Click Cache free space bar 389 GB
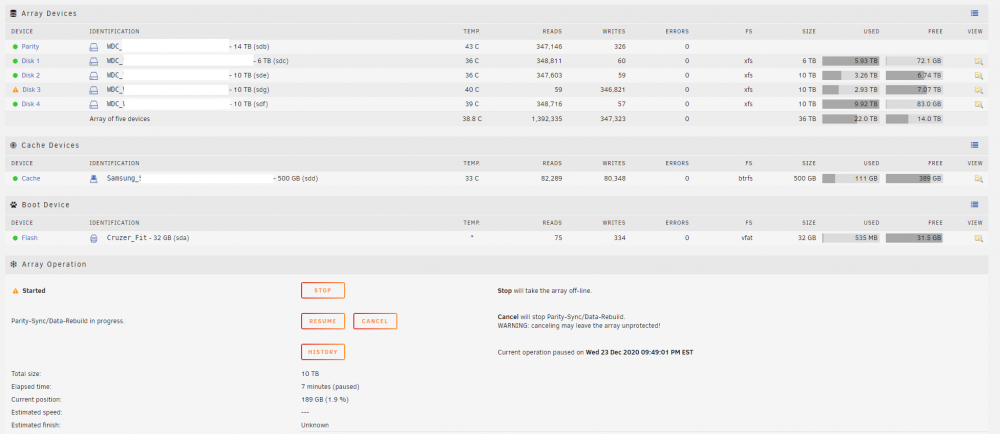1000x434 pixels. [914, 178]
